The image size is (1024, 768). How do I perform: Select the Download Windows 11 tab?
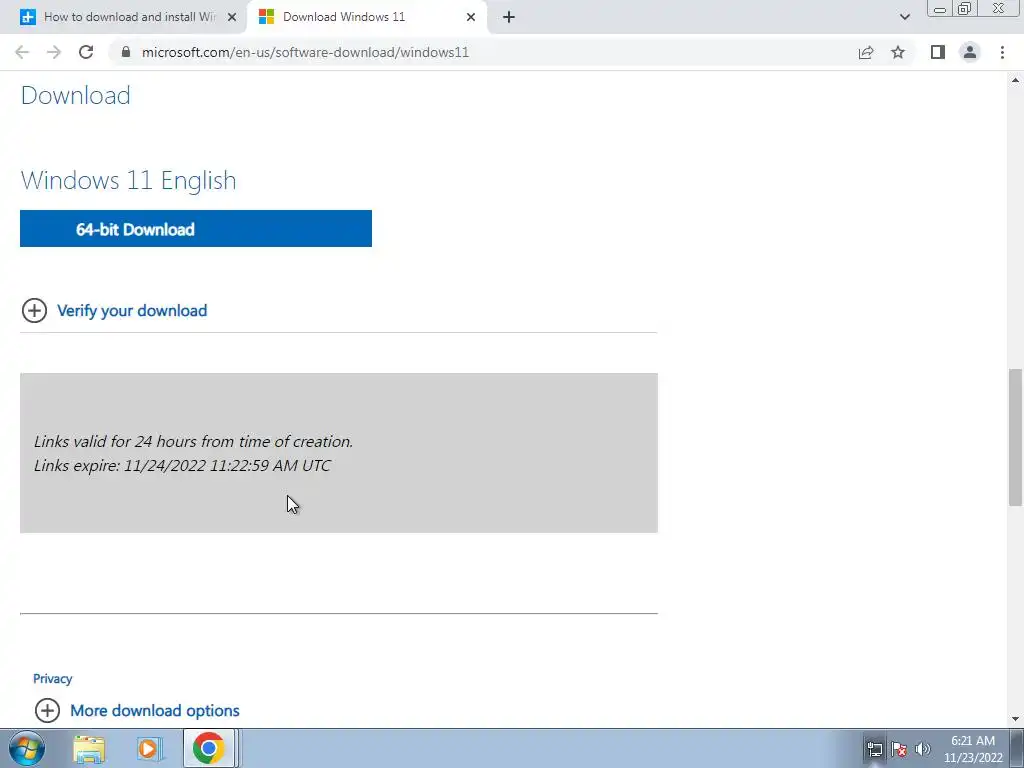[x=367, y=17]
